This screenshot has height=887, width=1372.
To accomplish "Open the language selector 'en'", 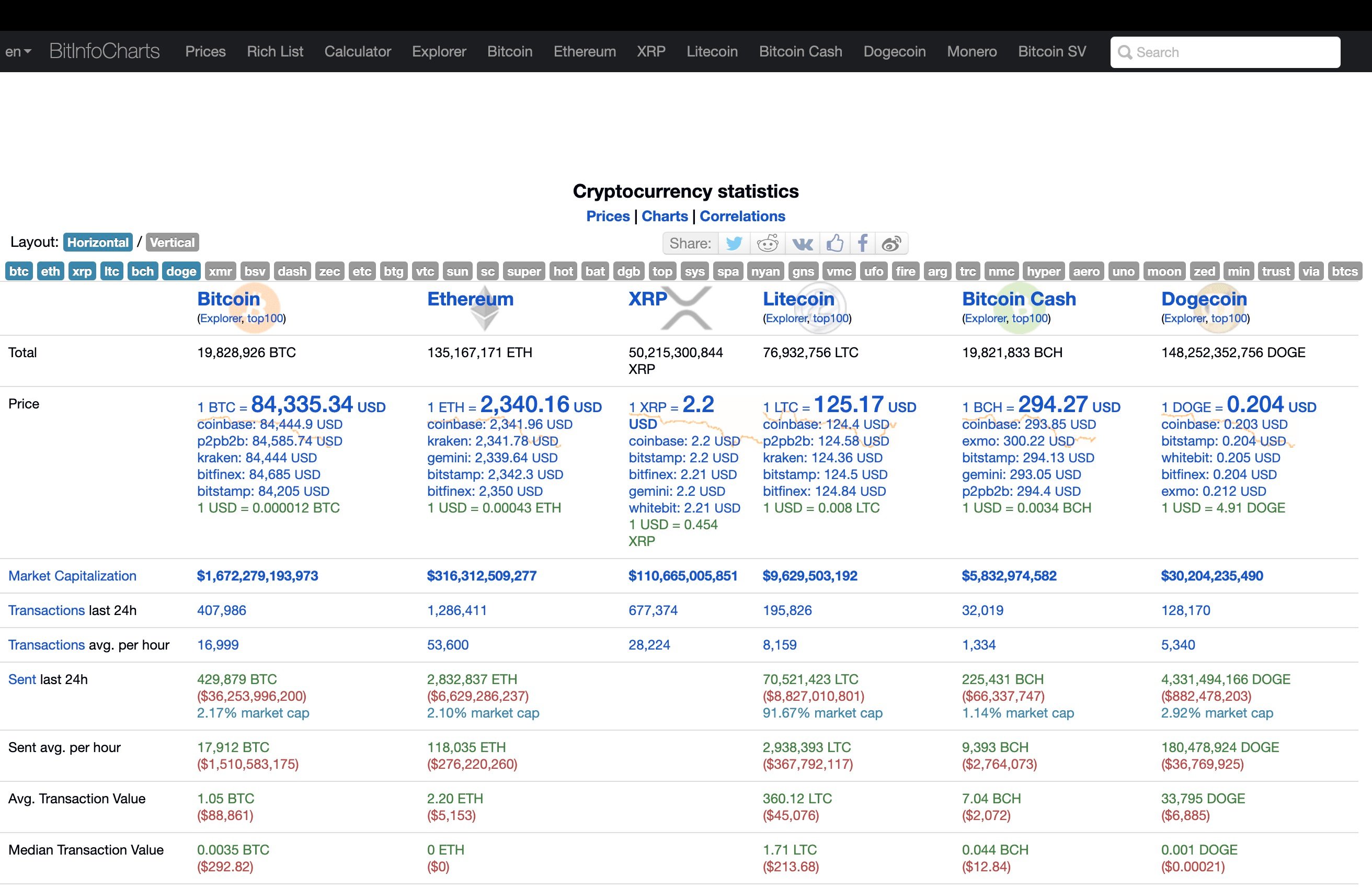I will coord(18,52).
